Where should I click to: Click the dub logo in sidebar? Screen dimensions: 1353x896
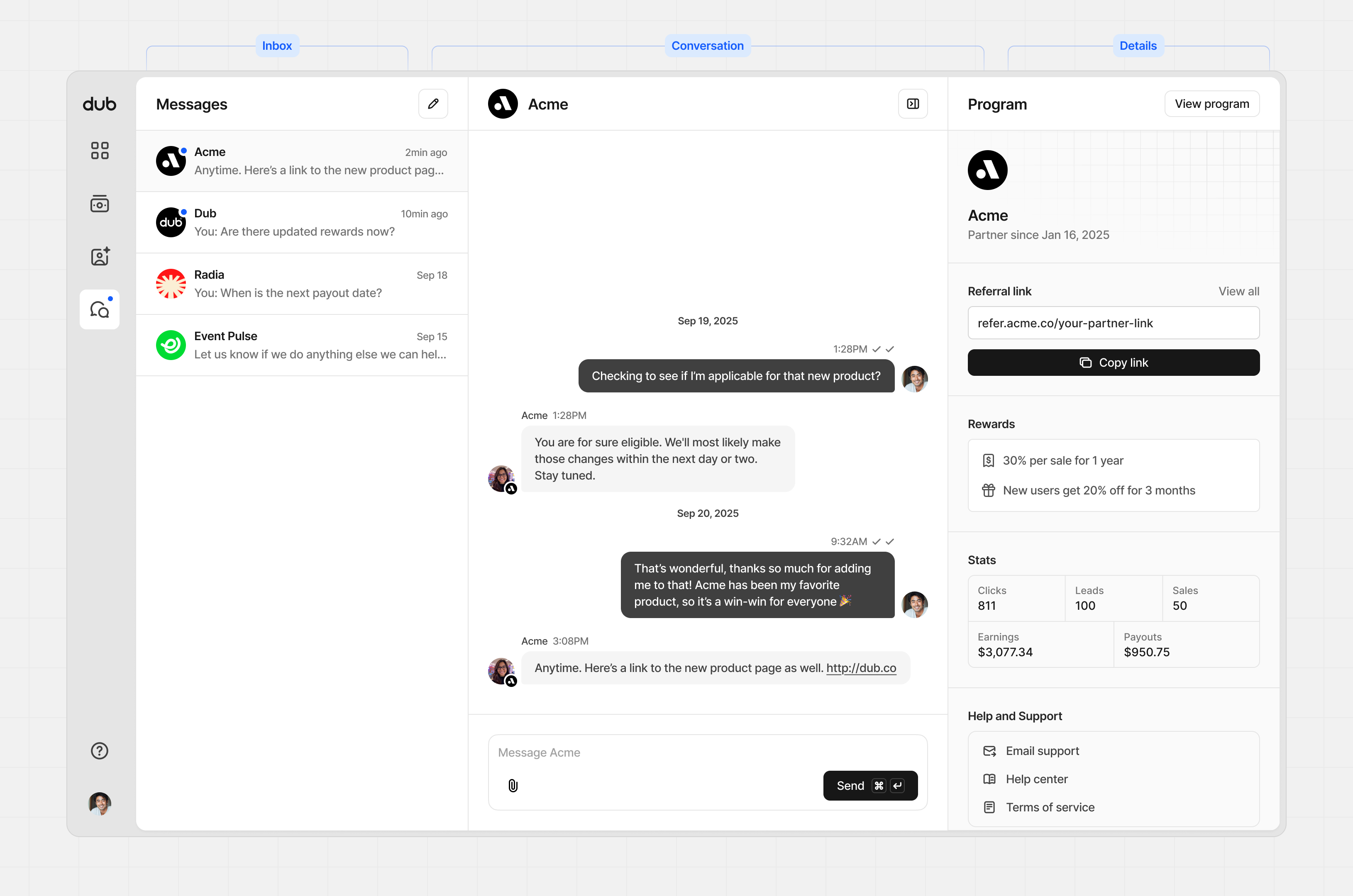coord(100,104)
